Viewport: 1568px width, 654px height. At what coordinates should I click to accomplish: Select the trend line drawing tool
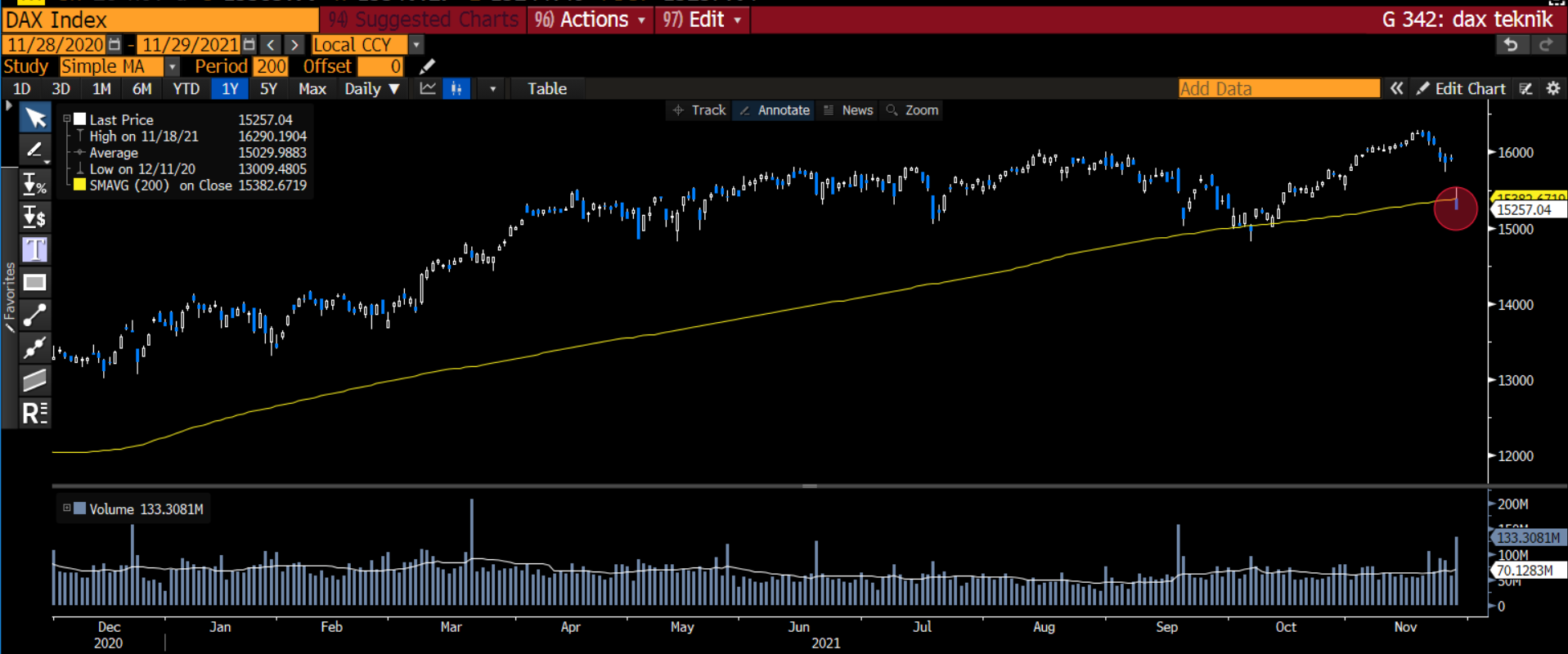pyautogui.click(x=35, y=315)
